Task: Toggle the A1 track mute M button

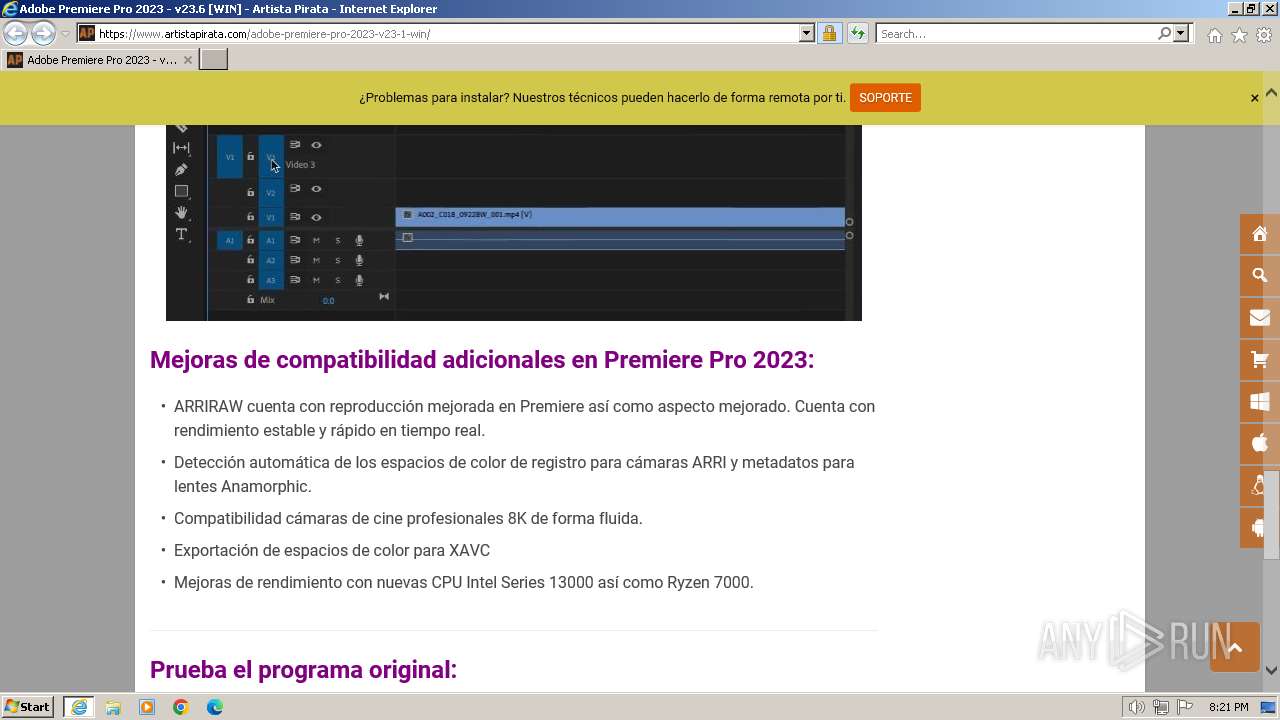Action: 316,240
